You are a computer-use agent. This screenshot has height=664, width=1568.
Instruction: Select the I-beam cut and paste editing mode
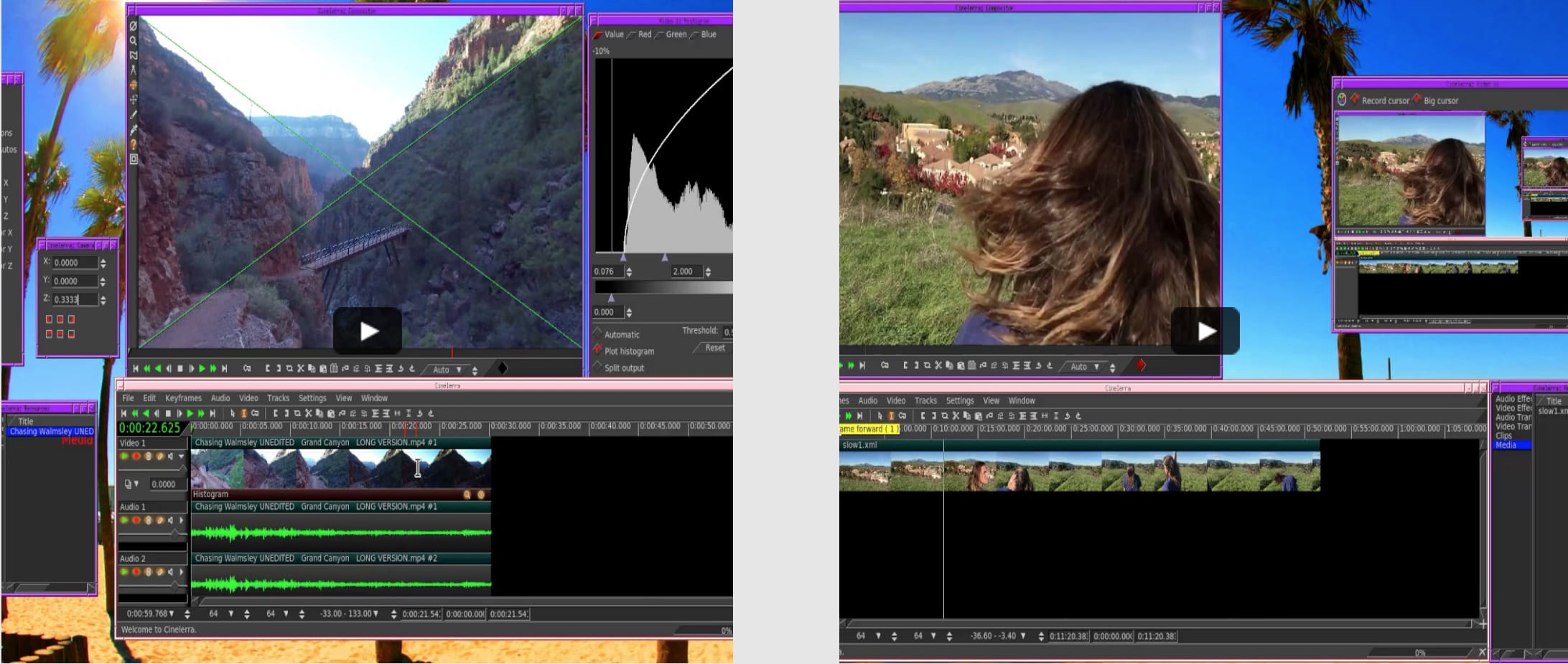(243, 413)
